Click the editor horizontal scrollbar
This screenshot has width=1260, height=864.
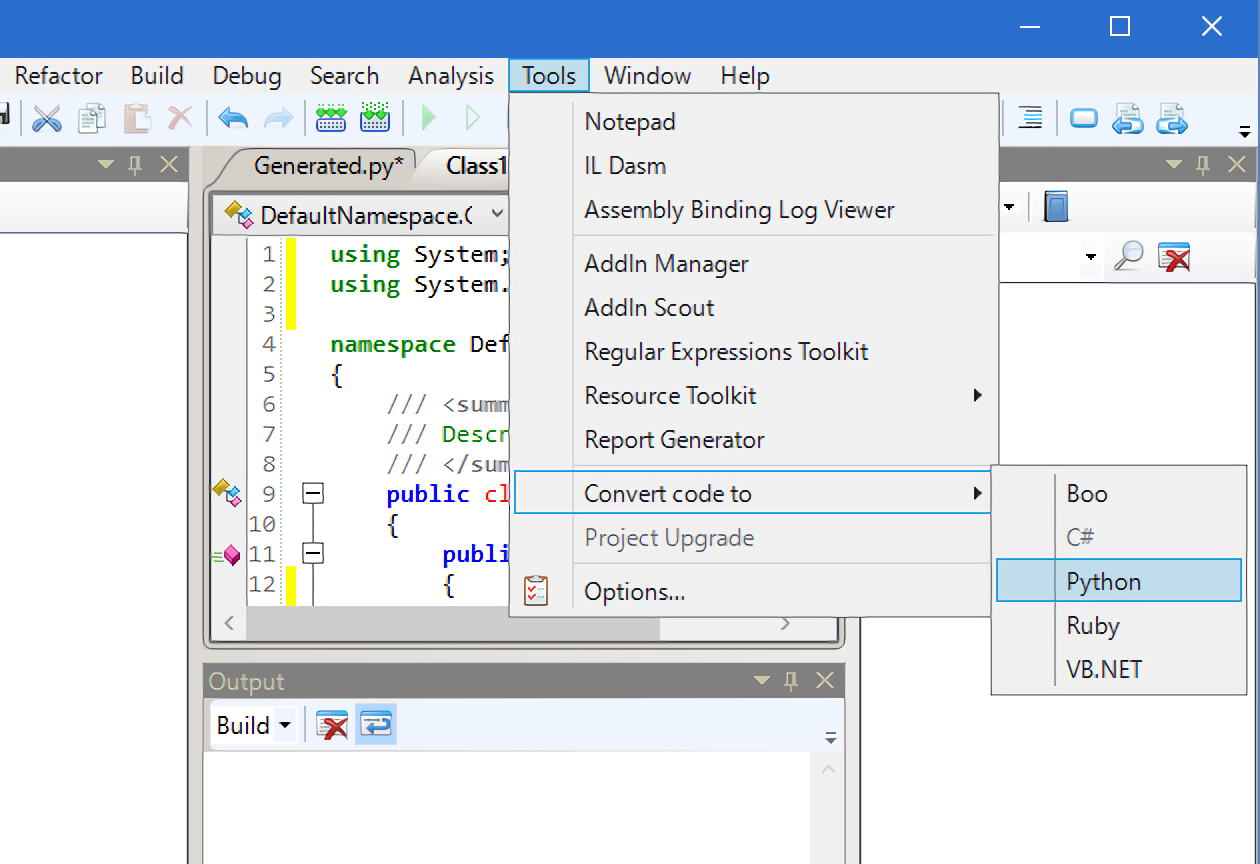[x=452, y=624]
